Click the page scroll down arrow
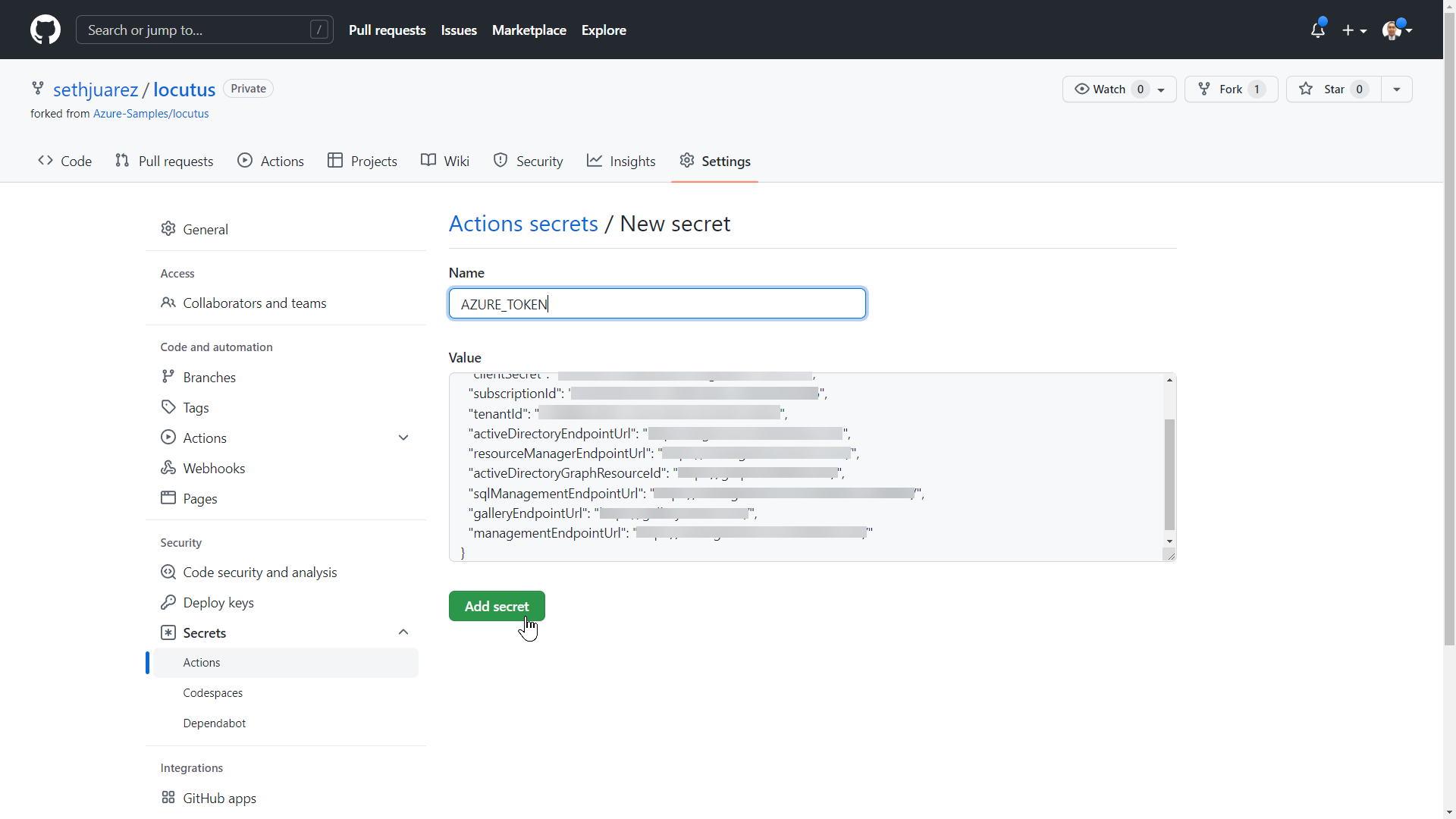 [x=1449, y=812]
